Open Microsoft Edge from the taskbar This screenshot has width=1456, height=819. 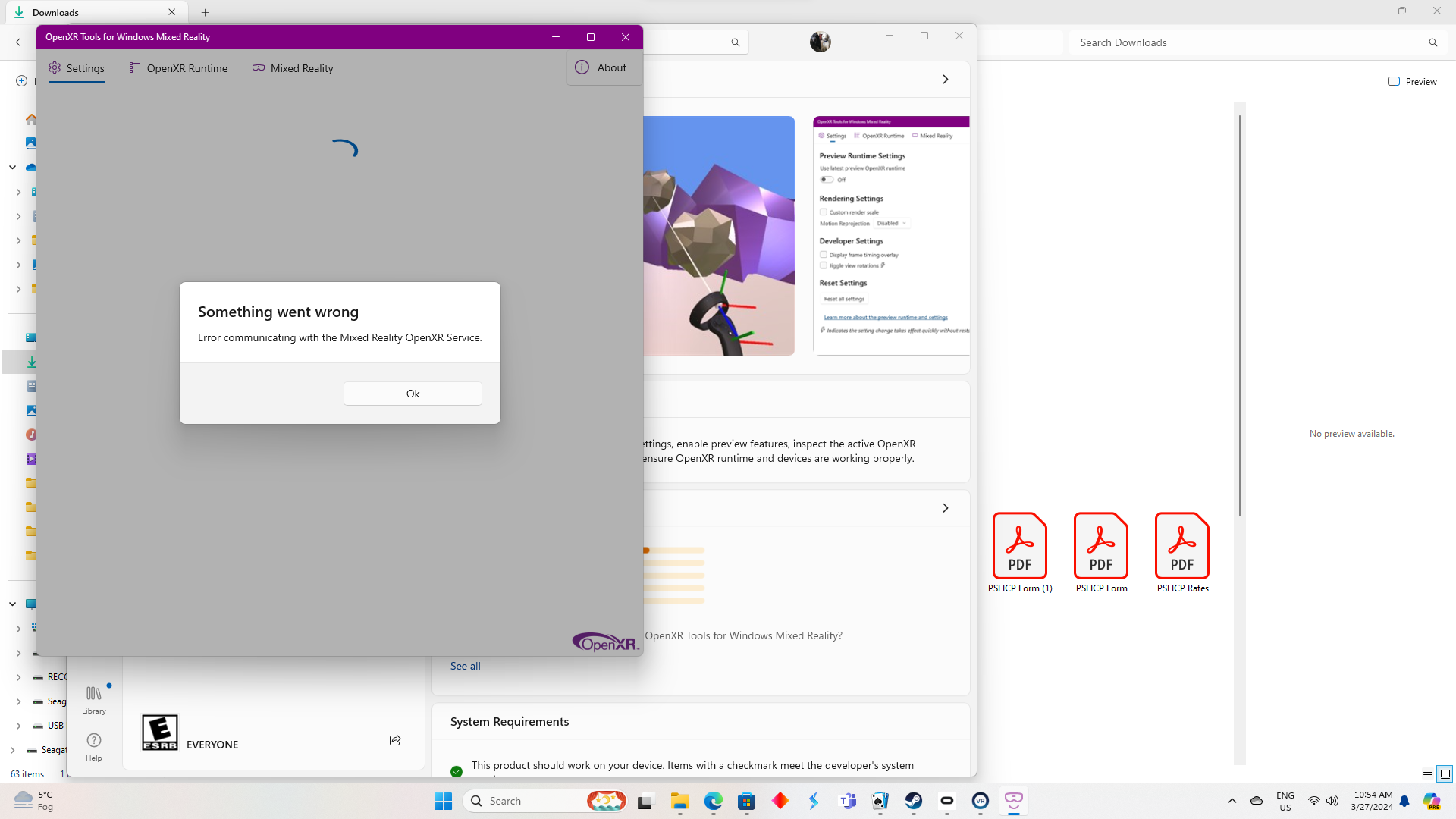(713, 801)
